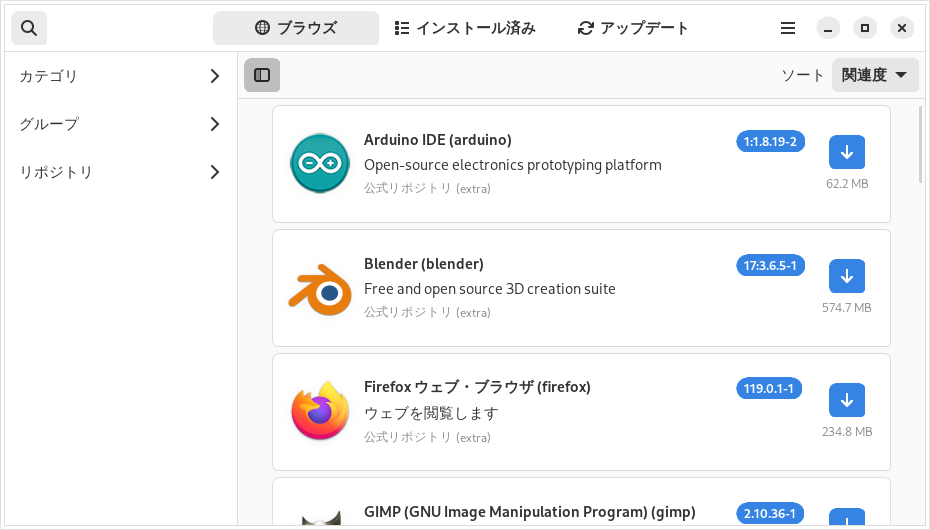930x530 pixels.
Task: Install Arduino IDE with download button
Action: point(847,152)
